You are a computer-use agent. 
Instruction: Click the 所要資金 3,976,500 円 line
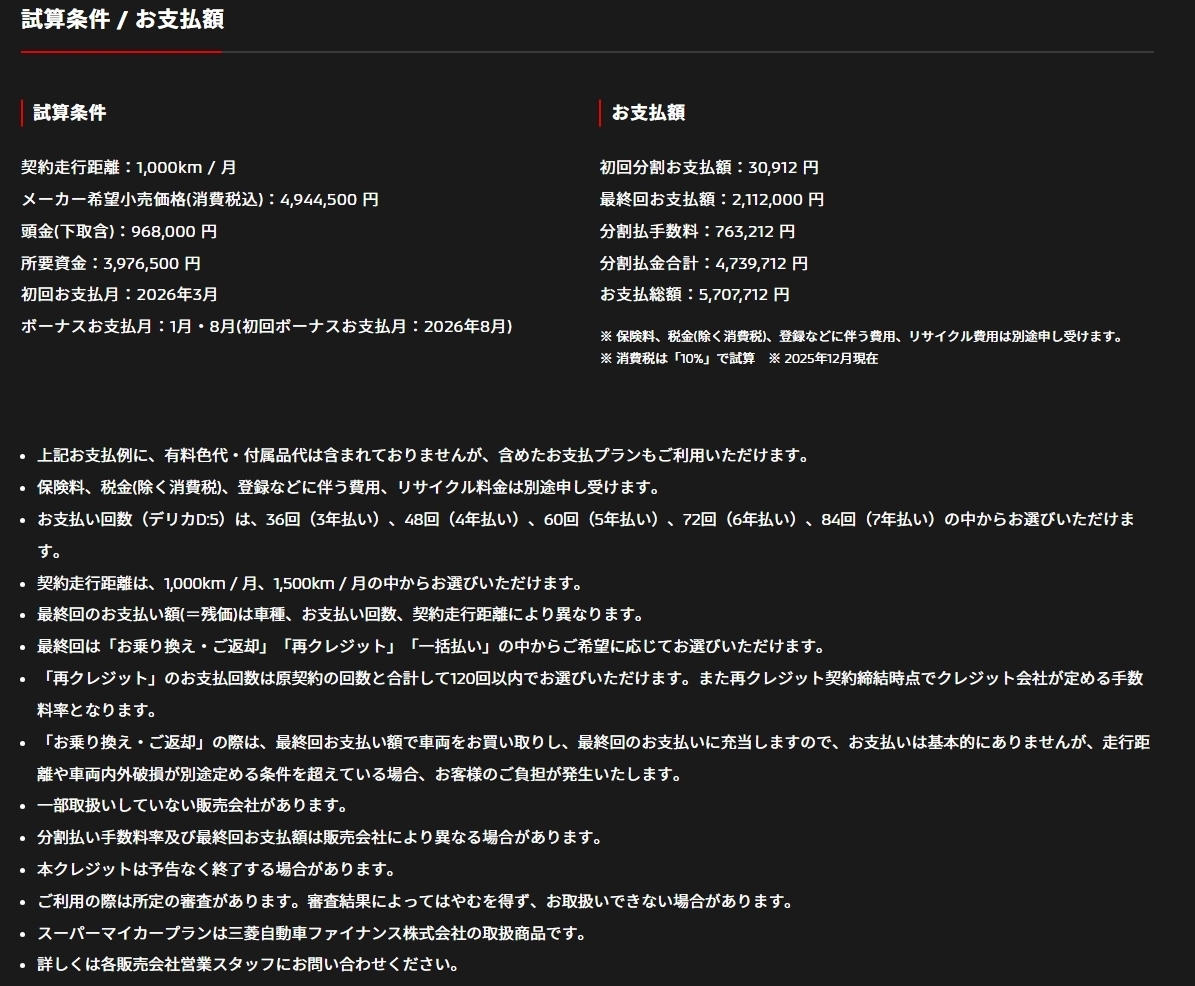(111, 264)
